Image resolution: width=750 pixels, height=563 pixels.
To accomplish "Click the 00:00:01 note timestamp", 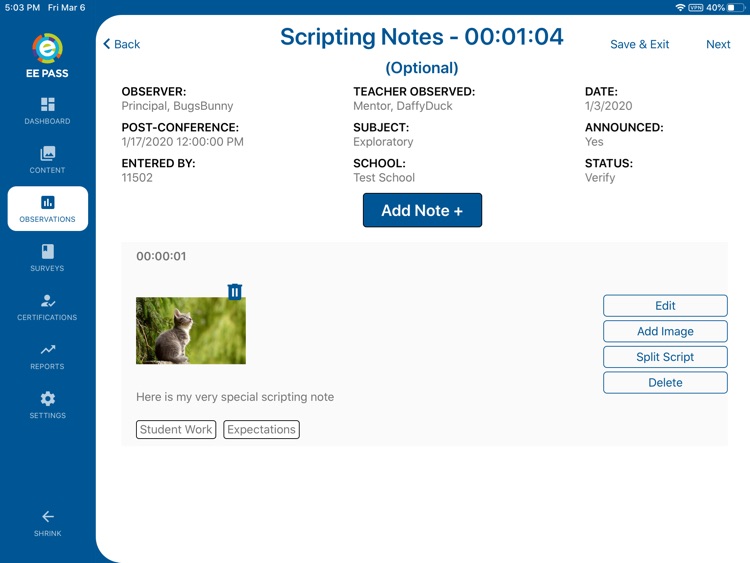I will tap(161, 256).
